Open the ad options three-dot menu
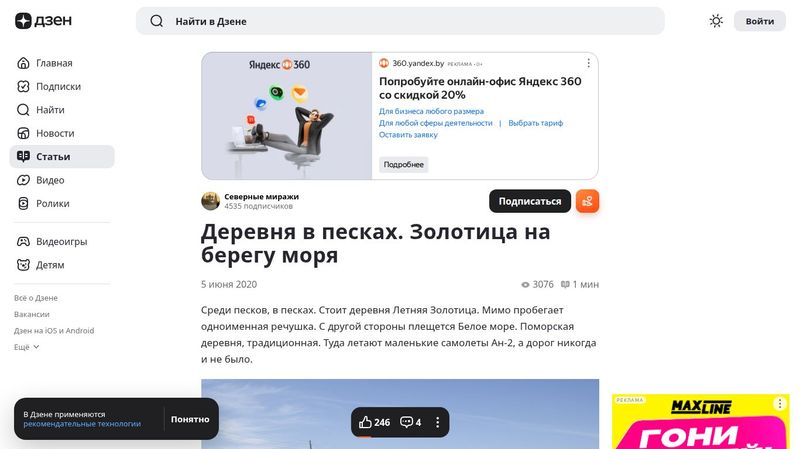 click(x=588, y=63)
